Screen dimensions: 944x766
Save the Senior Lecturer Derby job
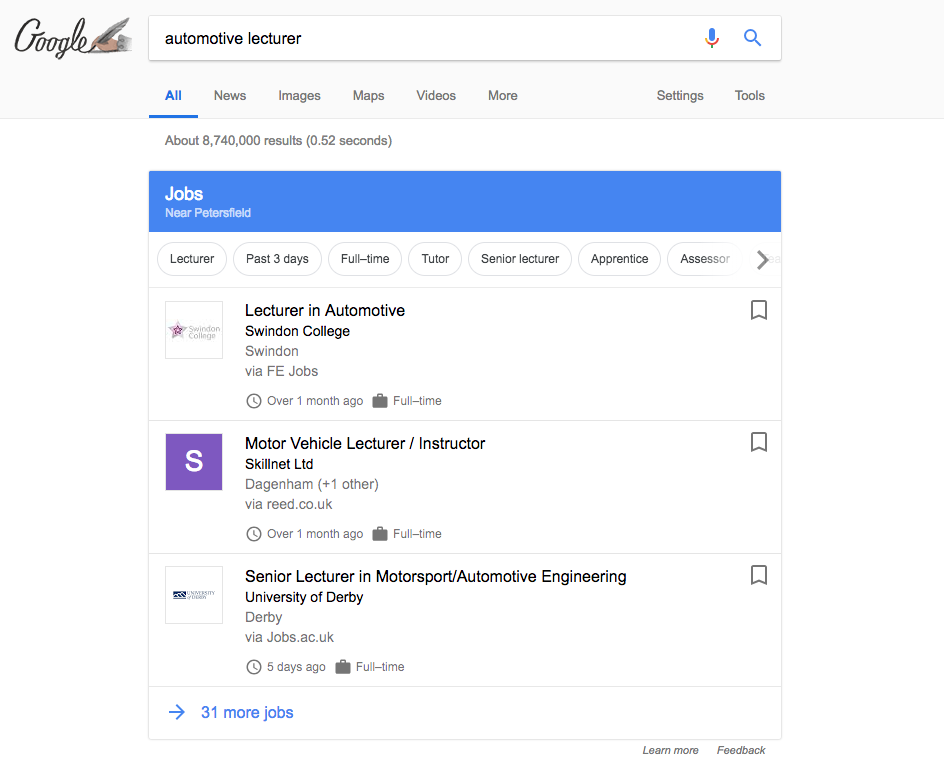pyautogui.click(x=759, y=575)
